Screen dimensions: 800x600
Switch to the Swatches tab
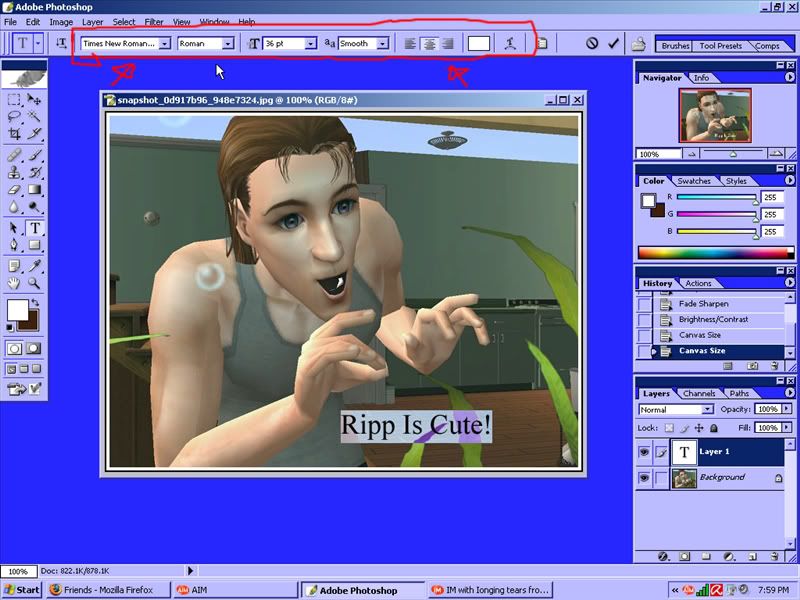[x=693, y=181]
